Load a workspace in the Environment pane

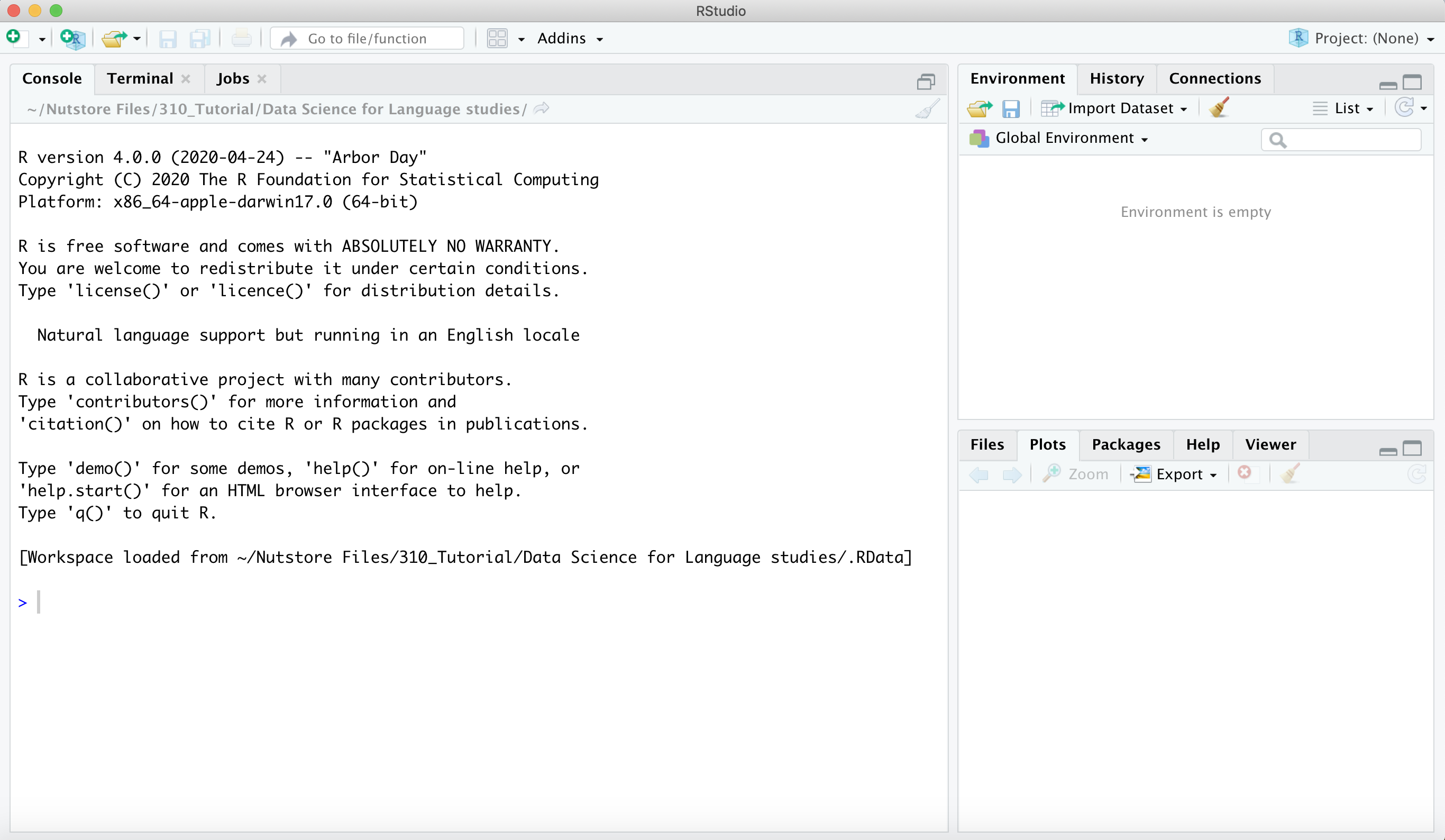click(x=980, y=108)
